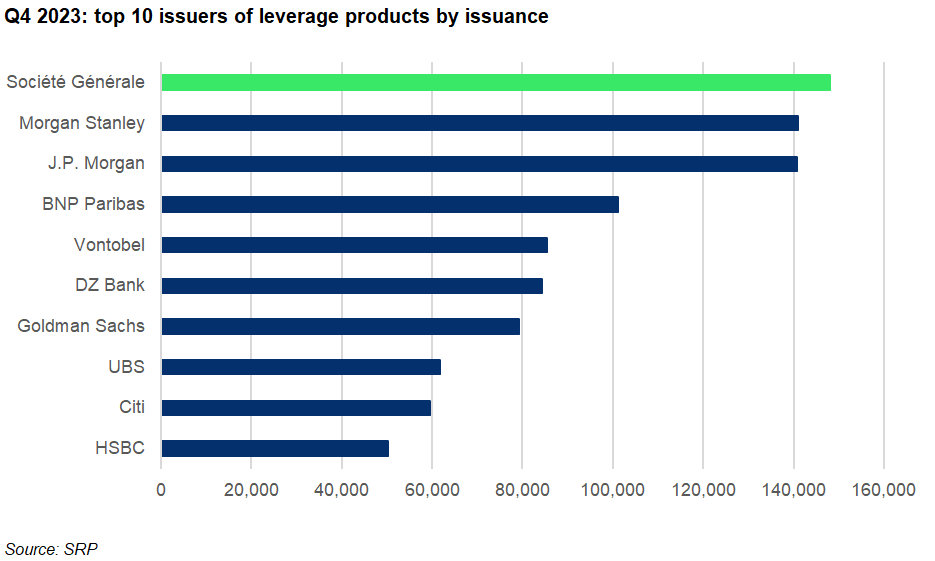The image size is (935, 561).
Task: Click the 140,000 axis label
Action: (794, 490)
